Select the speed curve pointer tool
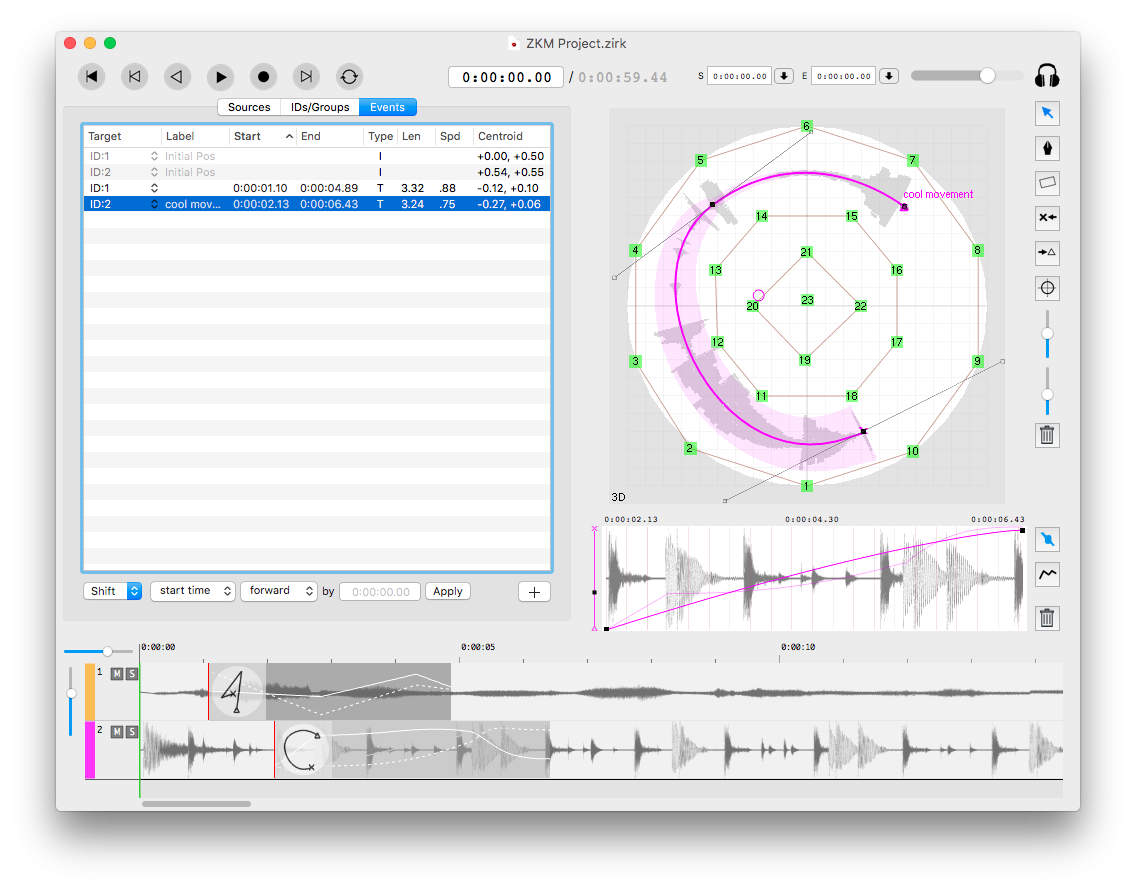The height and width of the screenshot is (891, 1136). coord(1047,539)
